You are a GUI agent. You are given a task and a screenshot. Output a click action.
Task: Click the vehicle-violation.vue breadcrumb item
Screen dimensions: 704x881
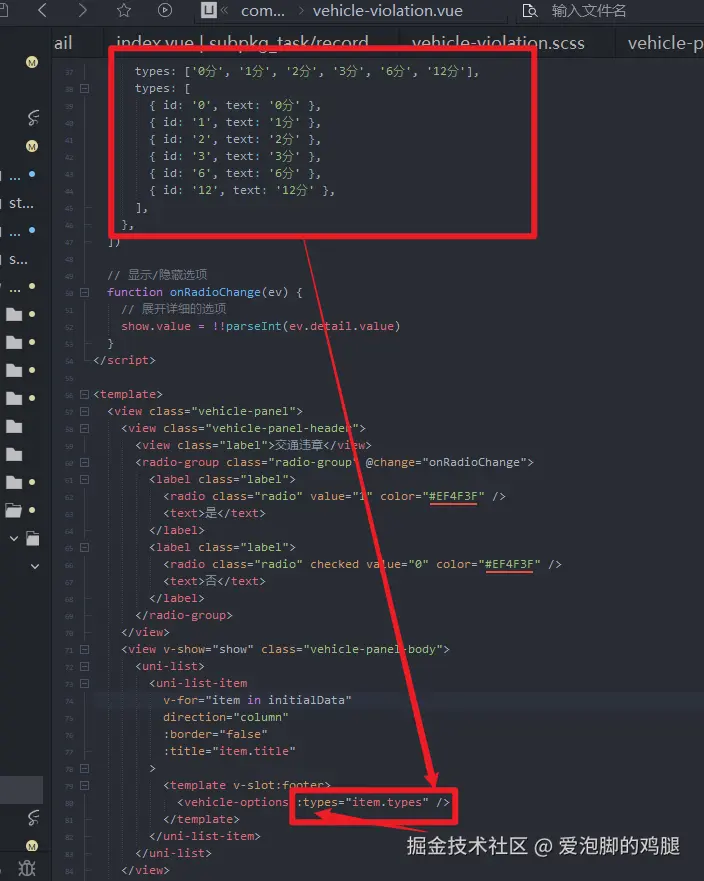pos(388,11)
